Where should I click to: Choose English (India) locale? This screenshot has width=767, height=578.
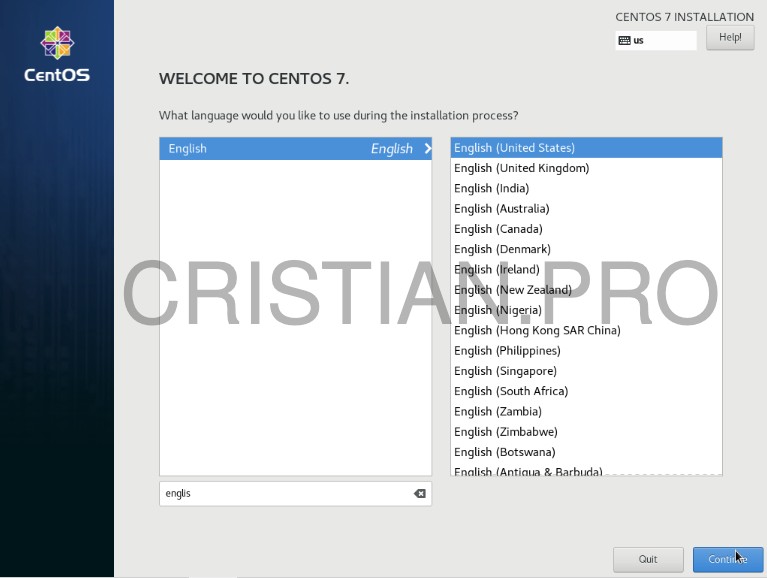[586, 188]
